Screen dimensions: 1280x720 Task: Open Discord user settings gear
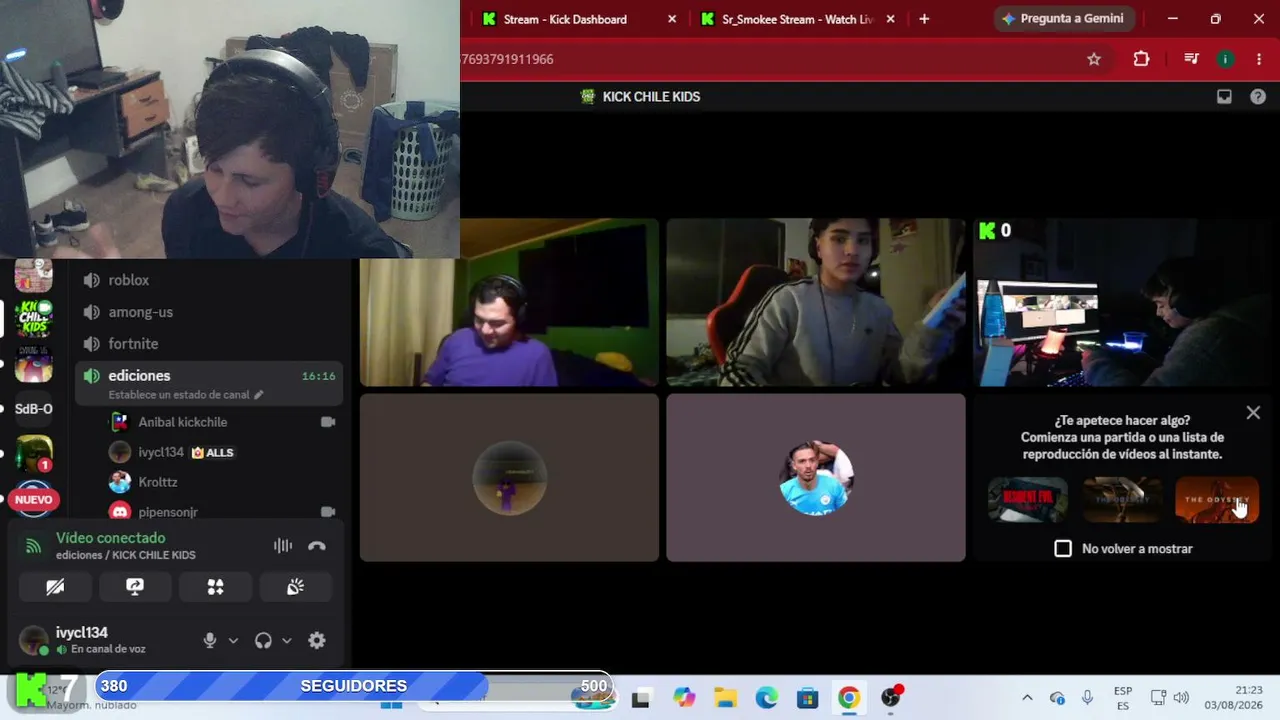[x=317, y=641]
